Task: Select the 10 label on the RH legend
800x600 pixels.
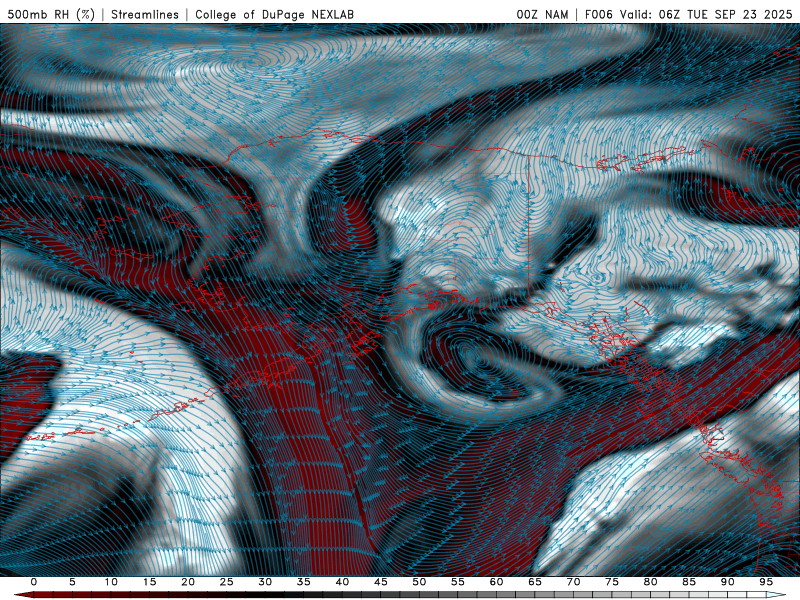Action: (x=111, y=582)
